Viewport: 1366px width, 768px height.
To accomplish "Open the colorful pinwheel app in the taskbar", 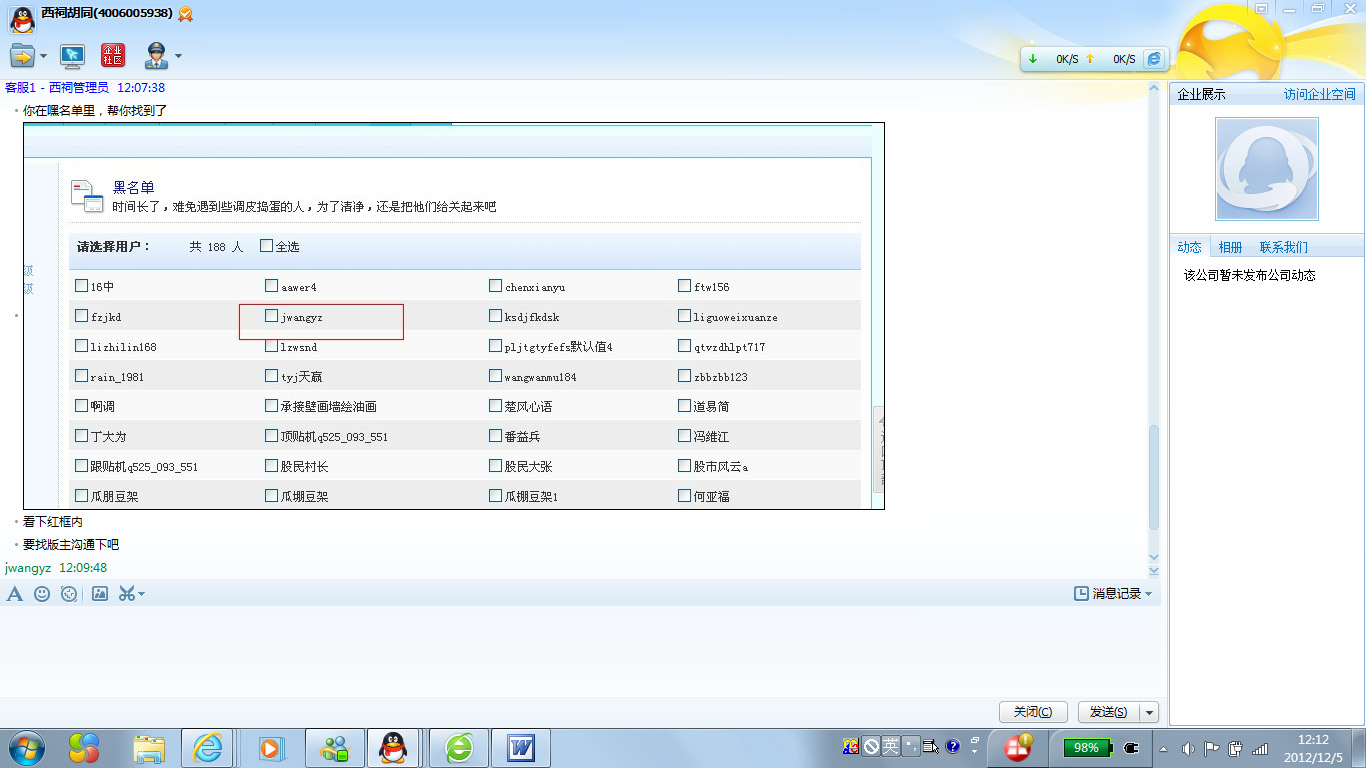I will 84,748.
